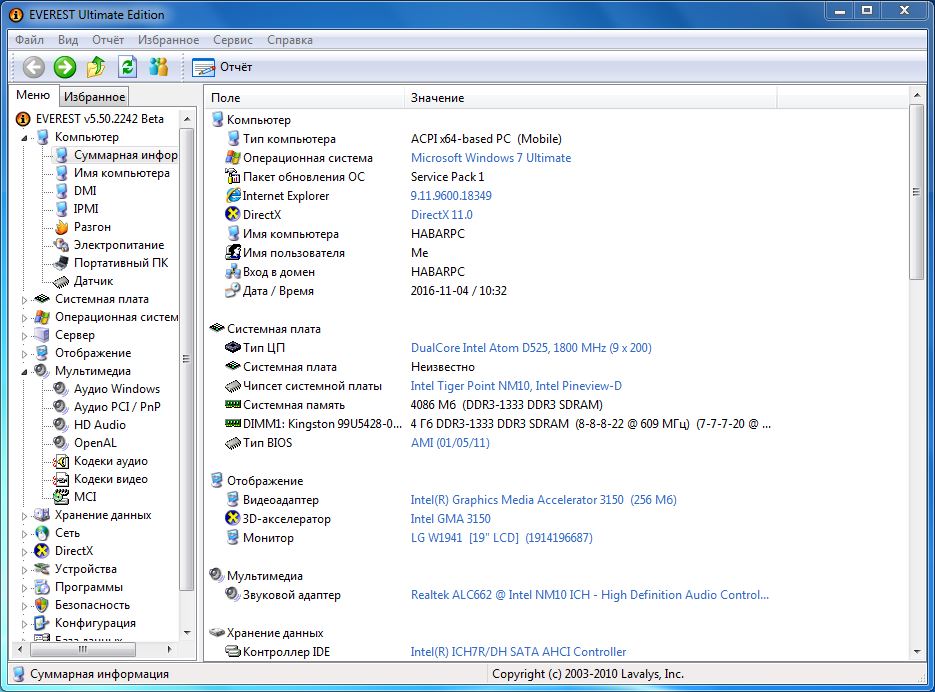Open the Microsoft Windows 7 Ultimate link

tap(491, 158)
